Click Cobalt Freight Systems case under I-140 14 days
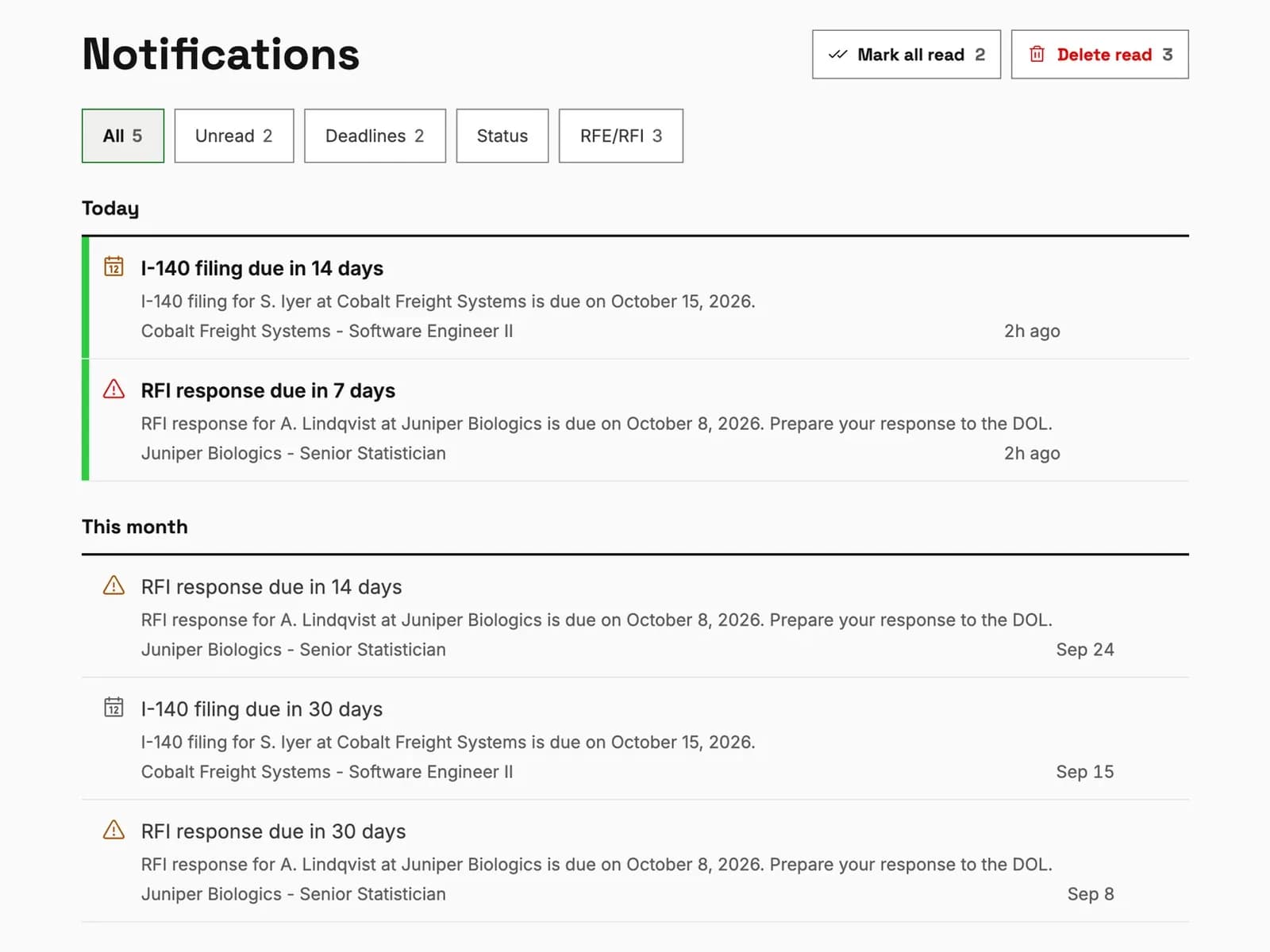The height and width of the screenshot is (952, 1270). pyautogui.click(x=327, y=331)
